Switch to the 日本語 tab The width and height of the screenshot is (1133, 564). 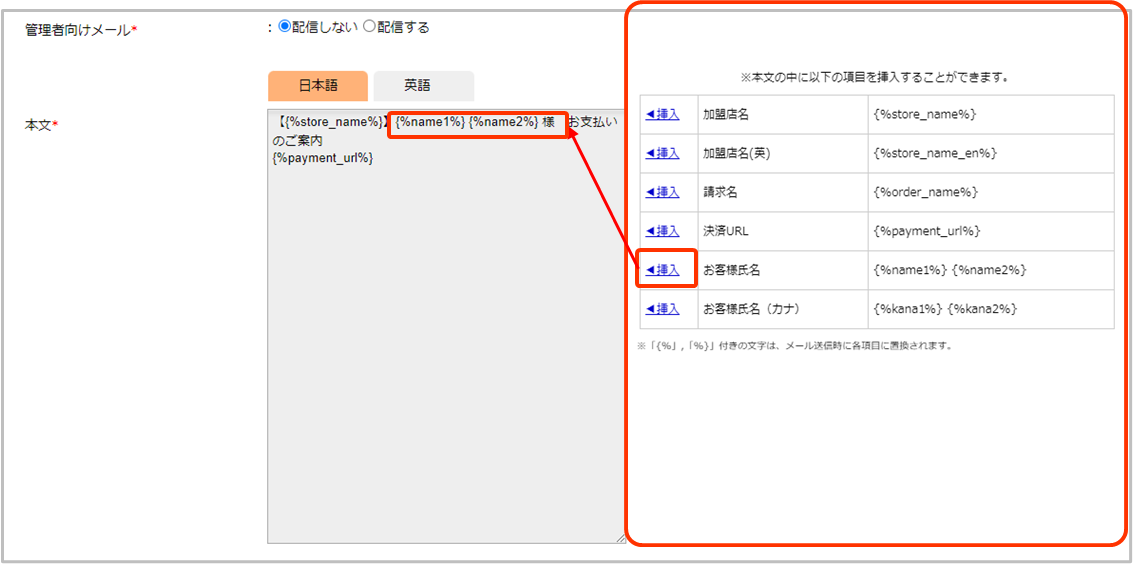click(318, 86)
